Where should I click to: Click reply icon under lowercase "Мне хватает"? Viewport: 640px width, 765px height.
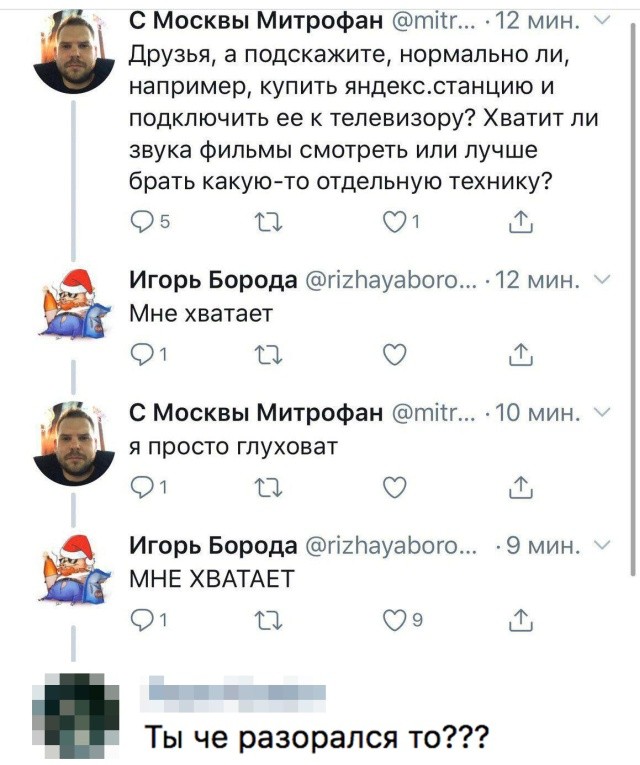[142, 353]
